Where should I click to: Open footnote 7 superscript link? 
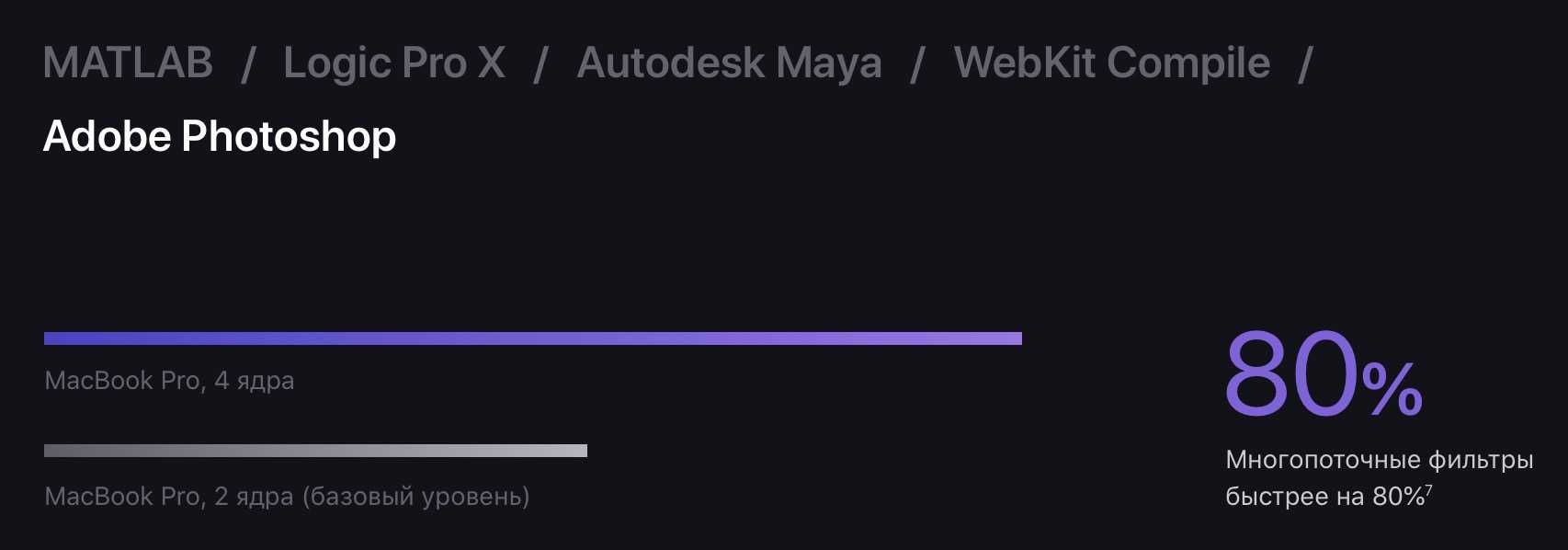[x=1429, y=492]
